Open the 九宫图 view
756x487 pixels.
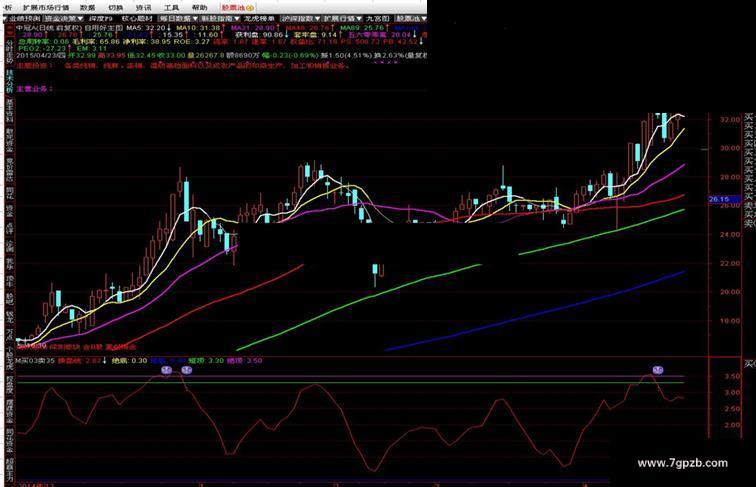377,19
